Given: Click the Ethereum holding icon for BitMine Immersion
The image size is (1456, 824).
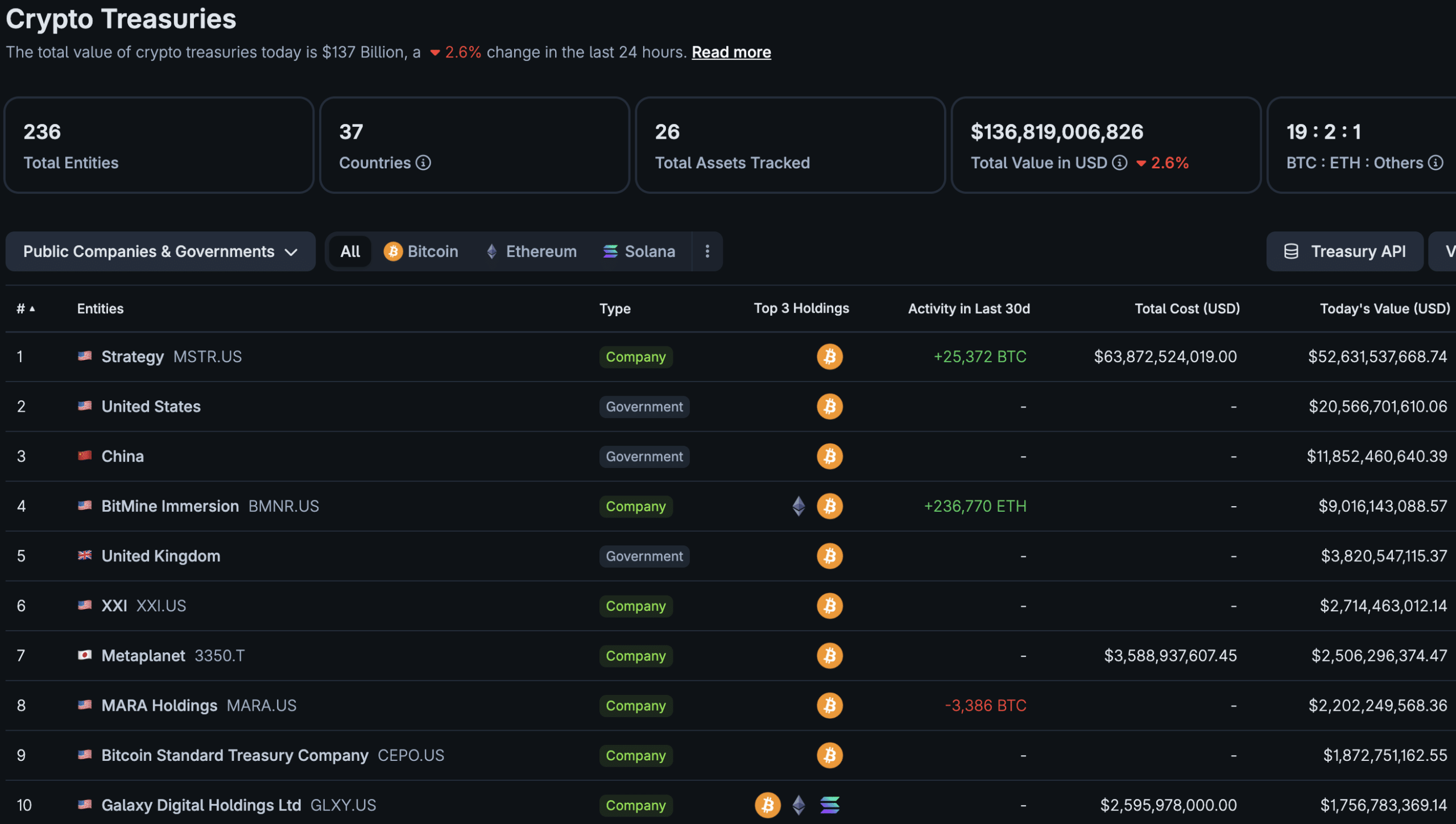Looking at the screenshot, I should coord(799,506).
